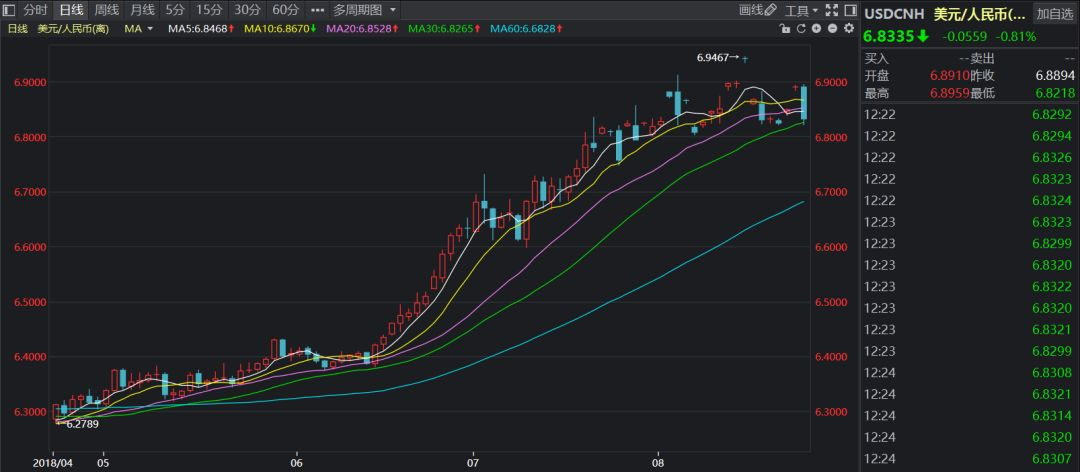This screenshot has height=472, width=1080.
Task: Activate the 画线 drawing pencil tool
Action: 758,10
